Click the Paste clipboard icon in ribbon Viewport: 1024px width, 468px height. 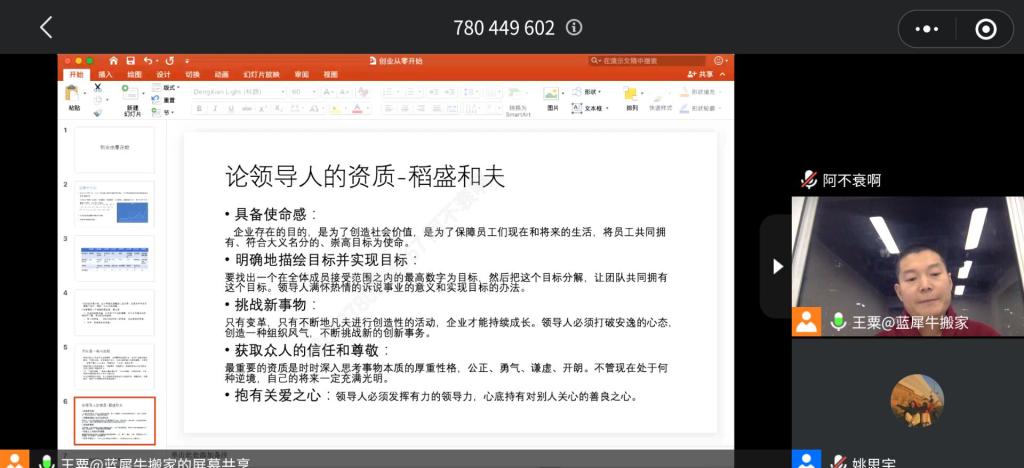pyautogui.click(x=73, y=94)
